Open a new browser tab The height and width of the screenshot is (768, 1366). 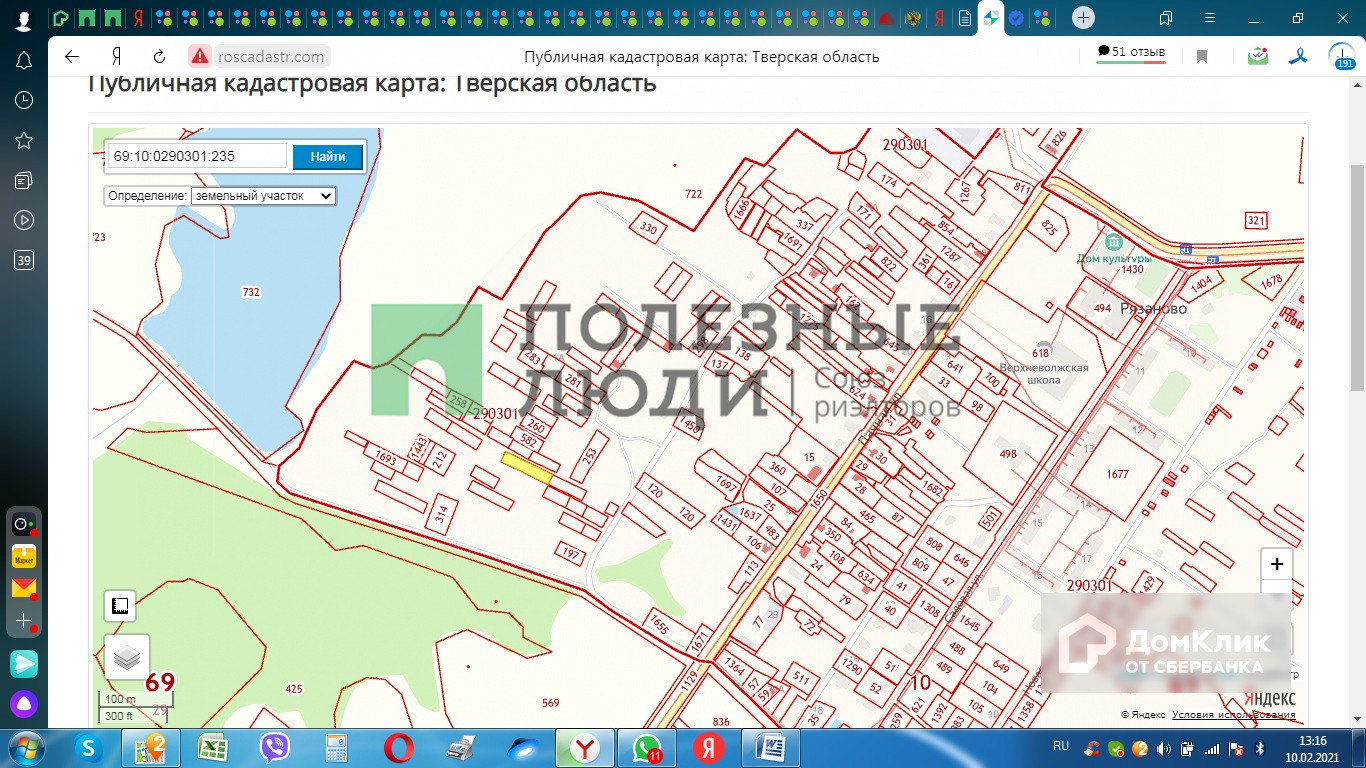1083,18
